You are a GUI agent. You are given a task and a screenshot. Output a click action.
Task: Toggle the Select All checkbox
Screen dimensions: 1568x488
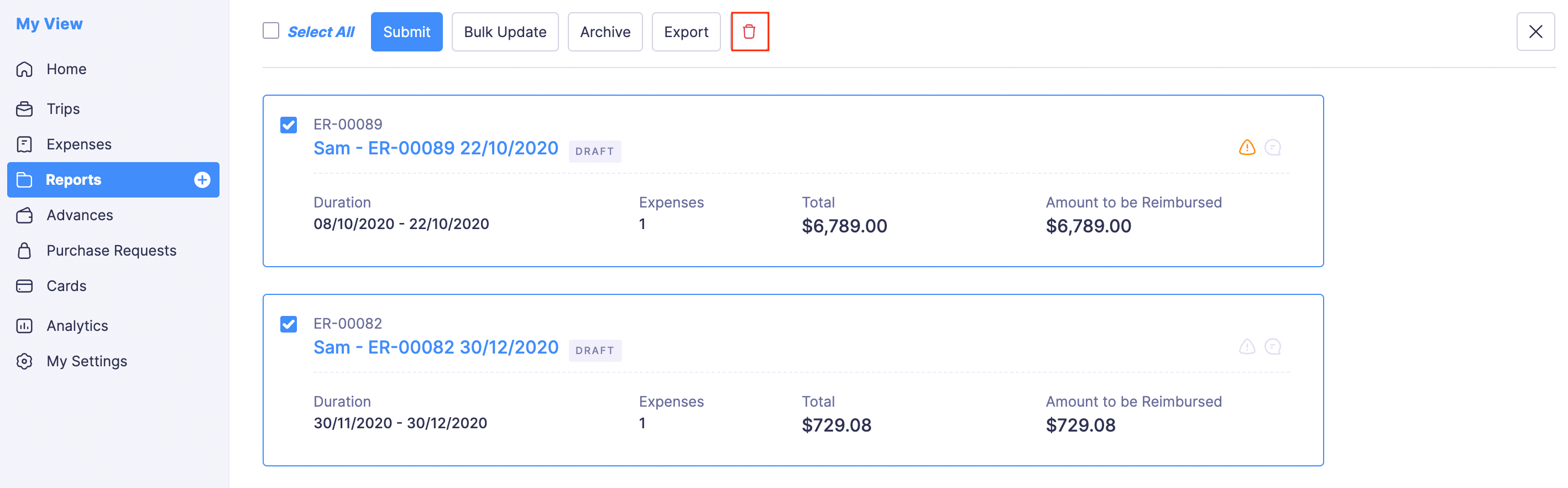click(x=271, y=31)
